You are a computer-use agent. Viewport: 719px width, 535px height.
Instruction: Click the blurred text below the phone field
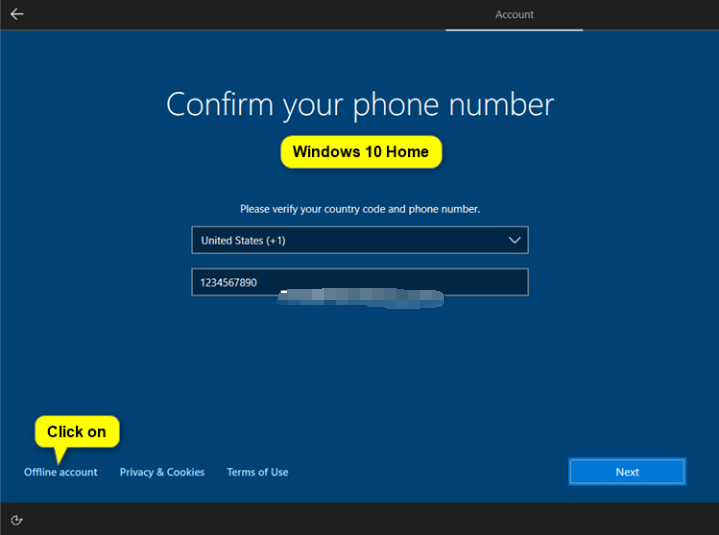[360, 297]
